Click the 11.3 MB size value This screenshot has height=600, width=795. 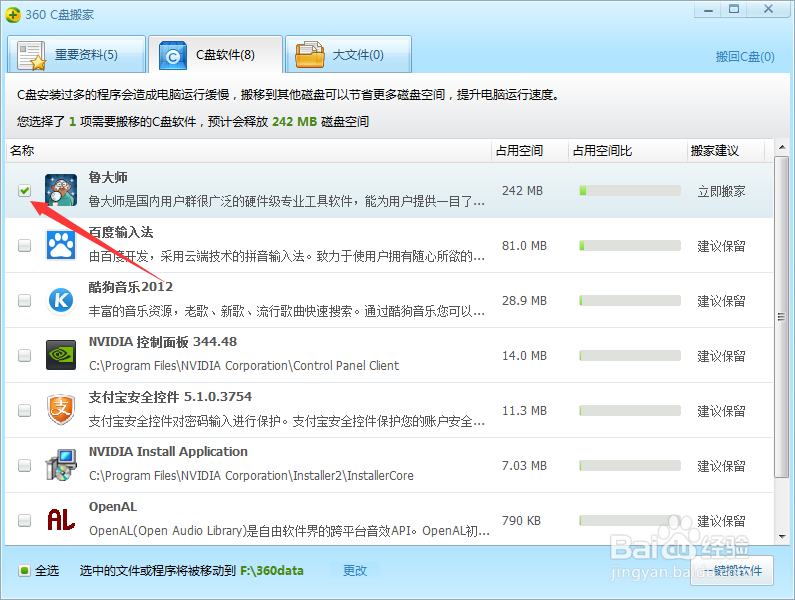click(524, 410)
